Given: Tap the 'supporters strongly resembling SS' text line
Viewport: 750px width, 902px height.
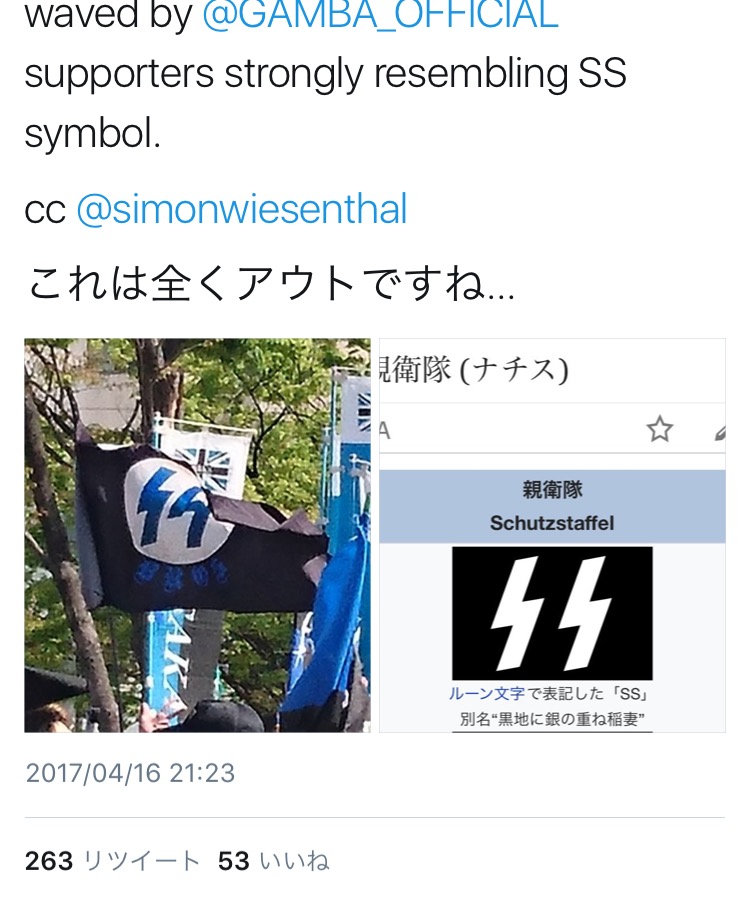Looking at the screenshot, I should click(x=326, y=74).
